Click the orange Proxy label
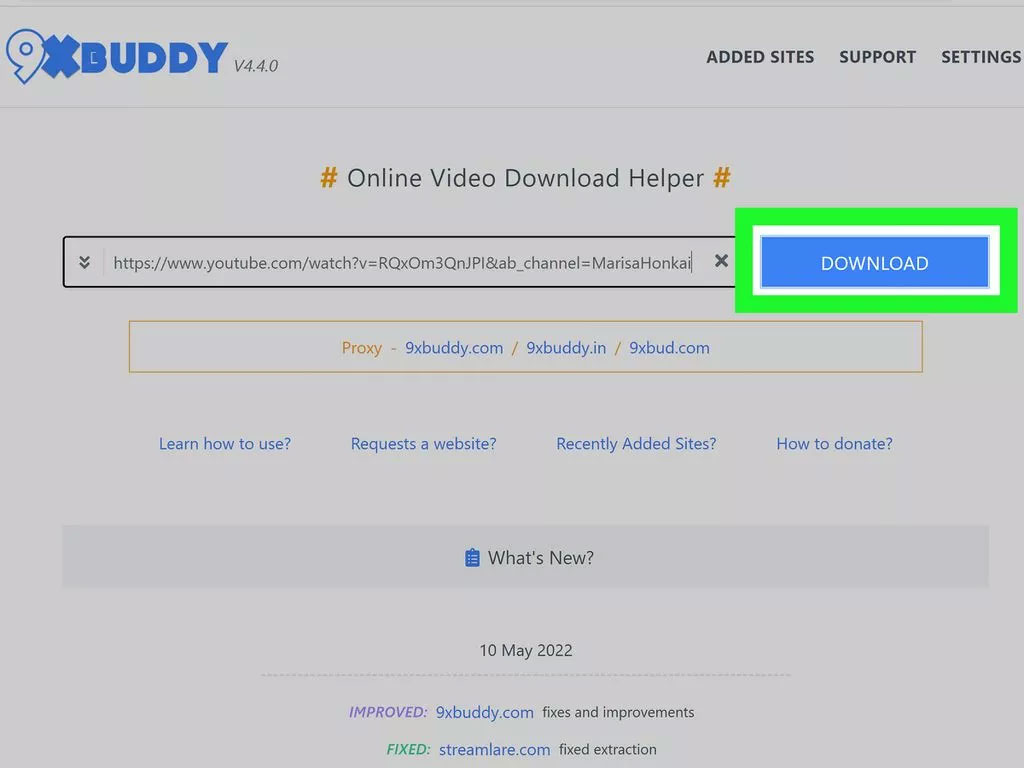 [362, 348]
